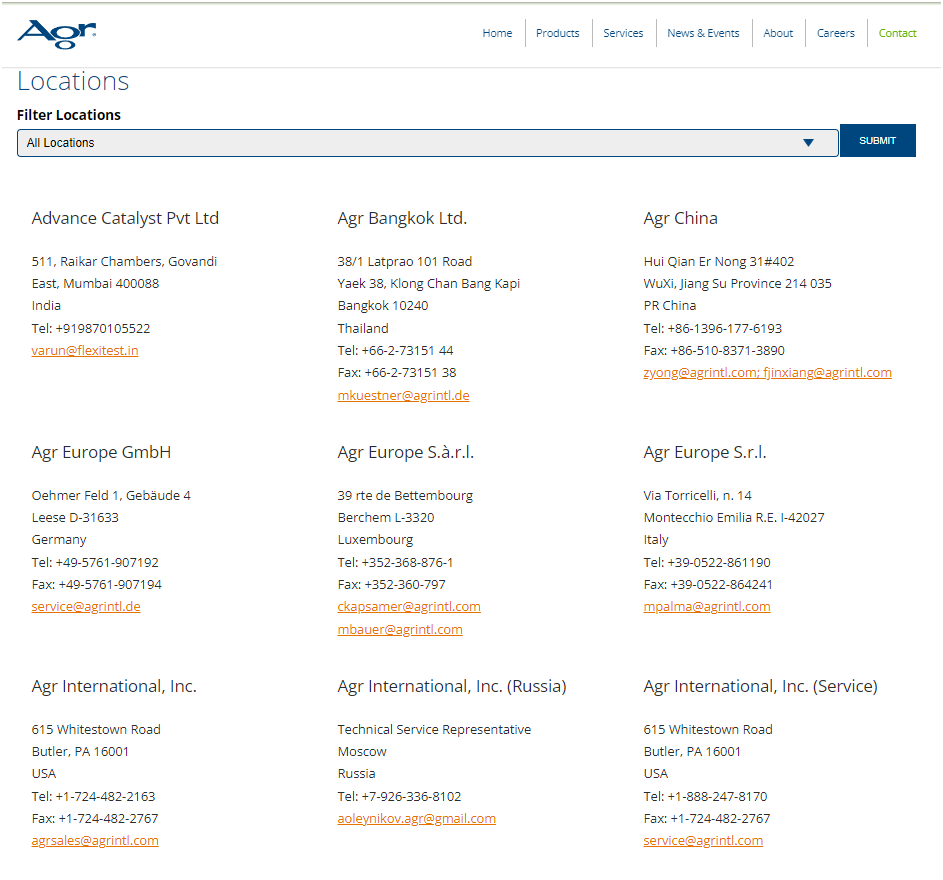Click the SUBMIT button
The image size is (943, 880).
(877, 140)
